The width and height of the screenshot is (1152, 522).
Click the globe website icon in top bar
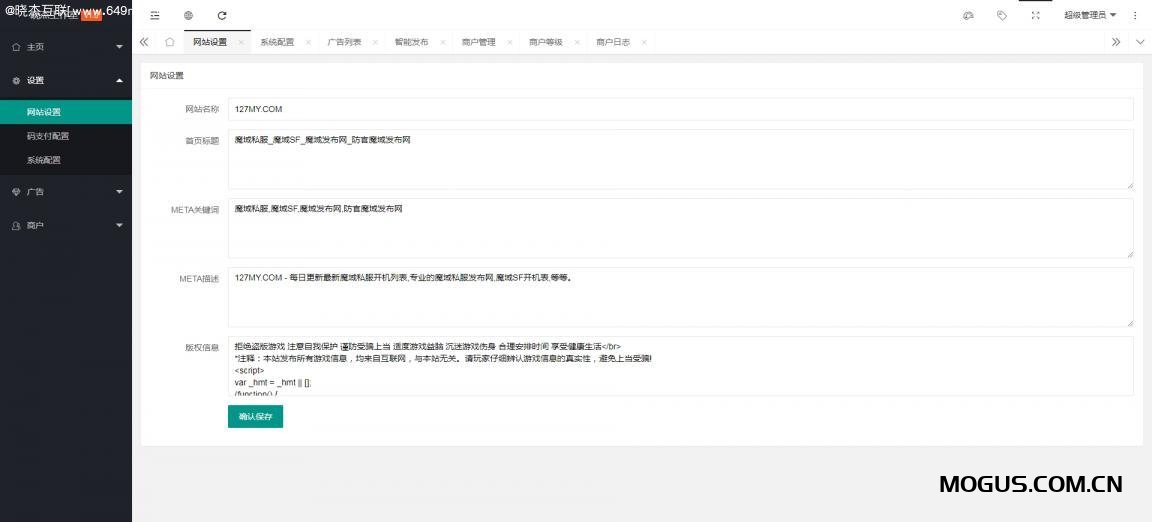[188, 15]
